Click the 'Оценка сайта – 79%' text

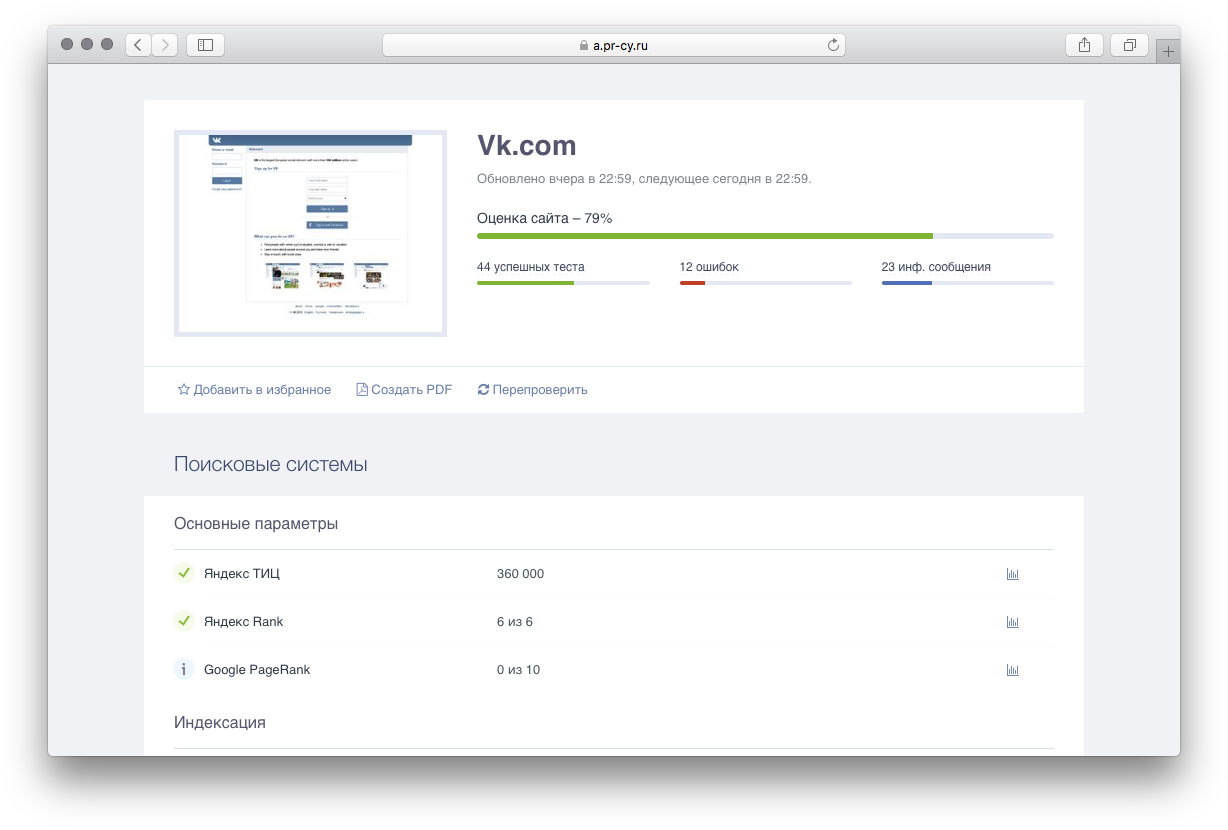pos(545,218)
